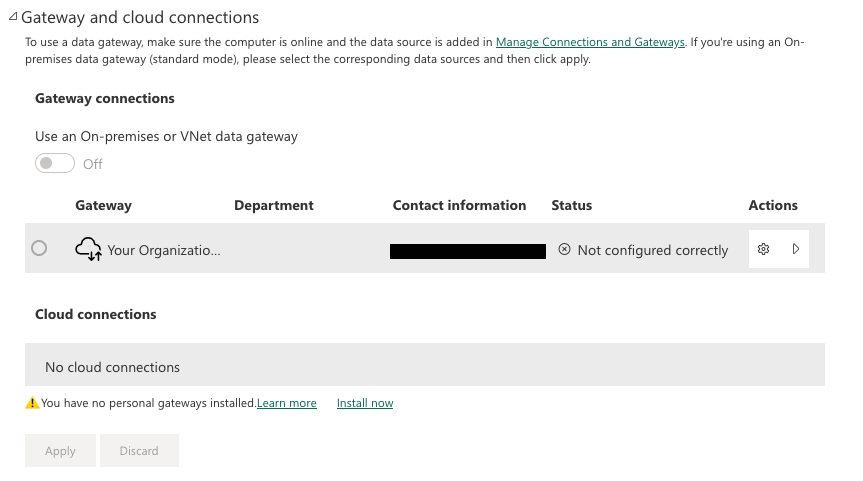Click the Not configured correctly status text
Viewport: 863px width, 481px height.
[x=653, y=250]
